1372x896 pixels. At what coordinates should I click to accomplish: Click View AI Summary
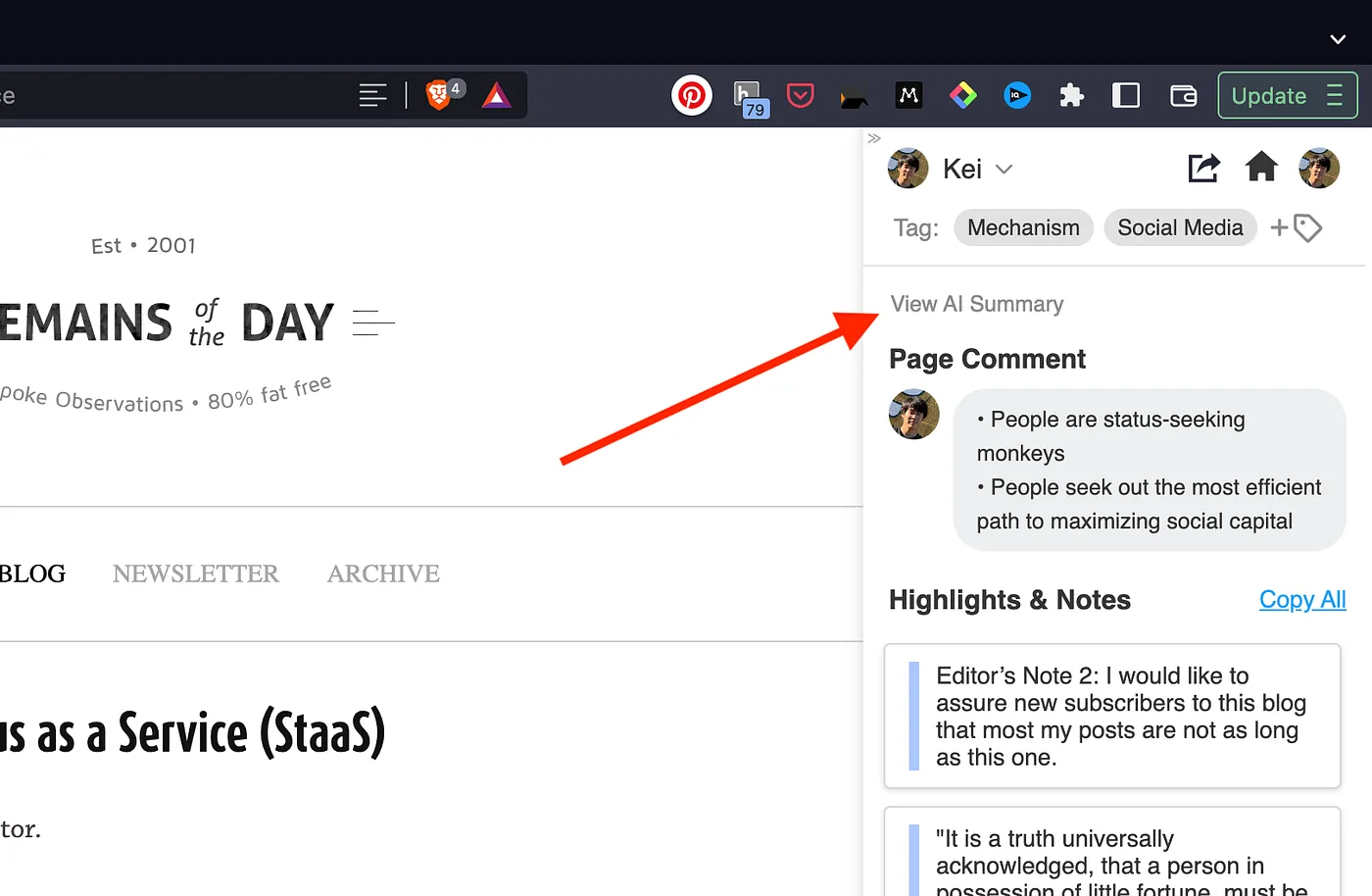click(977, 304)
